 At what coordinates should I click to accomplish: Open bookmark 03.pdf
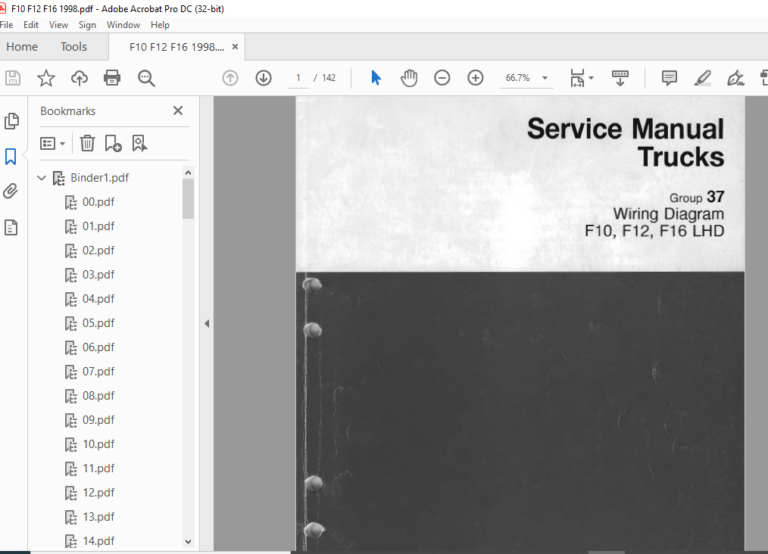pos(98,274)
